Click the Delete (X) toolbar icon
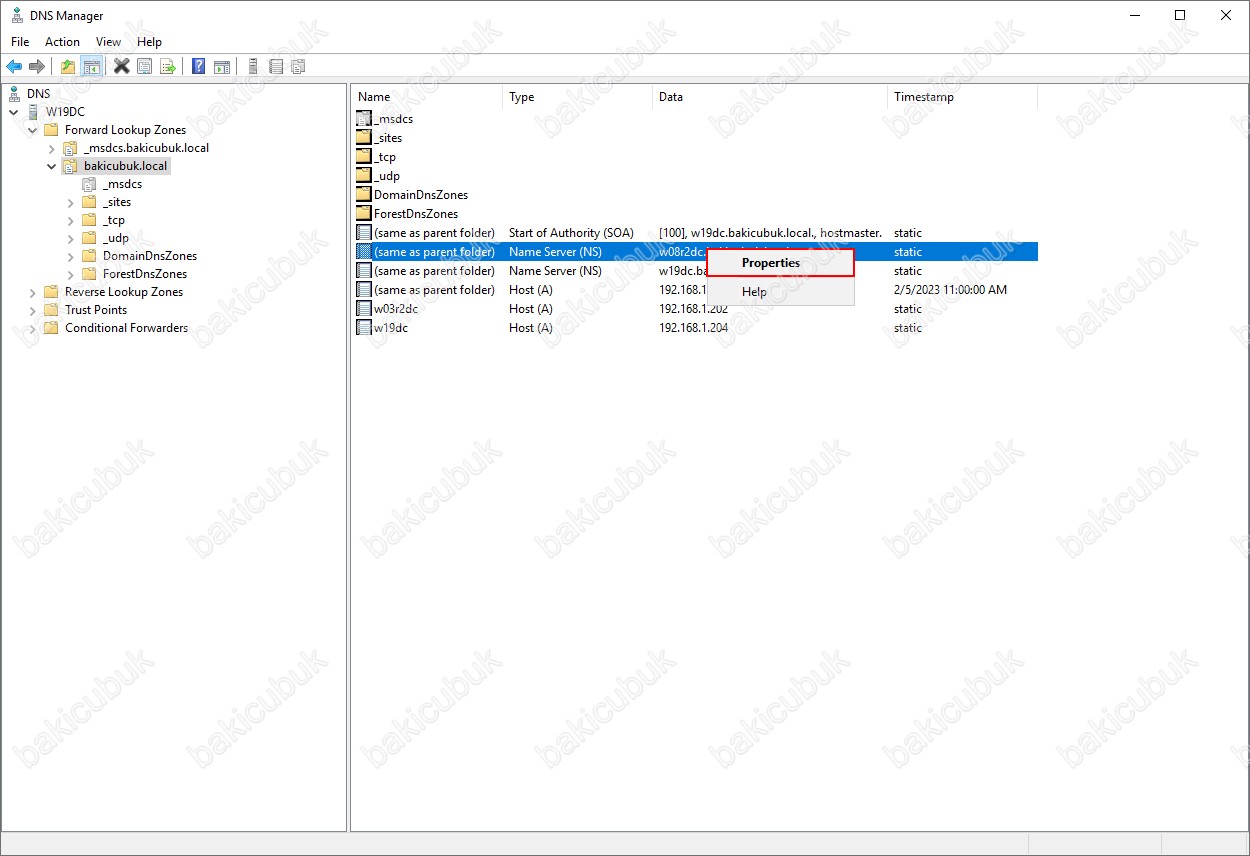The image size is (1250, 856). pos(121,67)
